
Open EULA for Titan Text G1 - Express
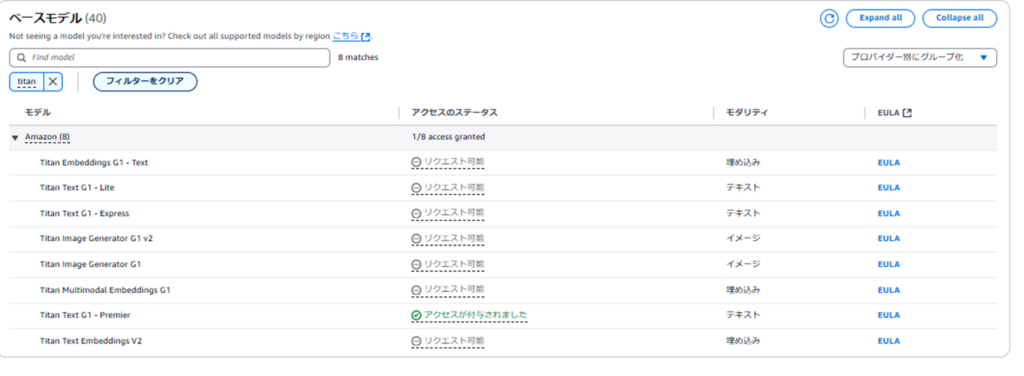click(888, 213)
